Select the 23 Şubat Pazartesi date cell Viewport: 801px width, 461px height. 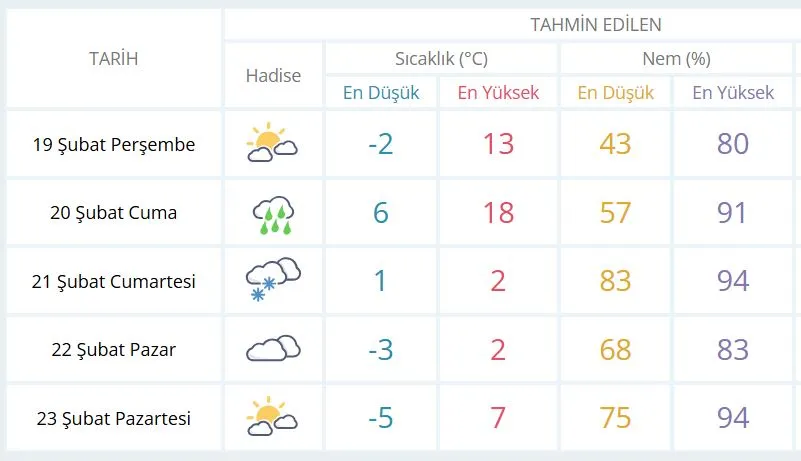113,417
